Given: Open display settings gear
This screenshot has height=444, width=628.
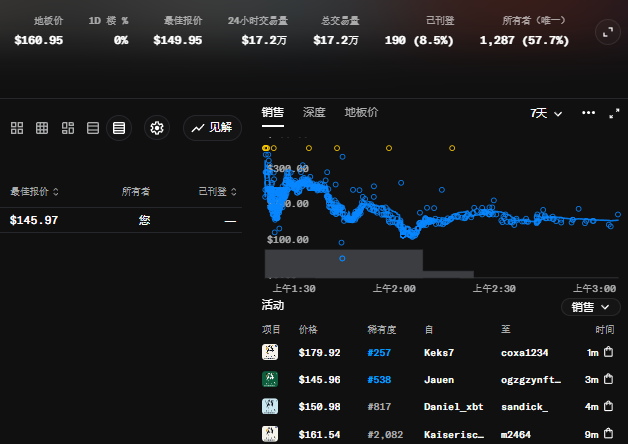Looking at the screenshot, I should (x=157, y=128).
